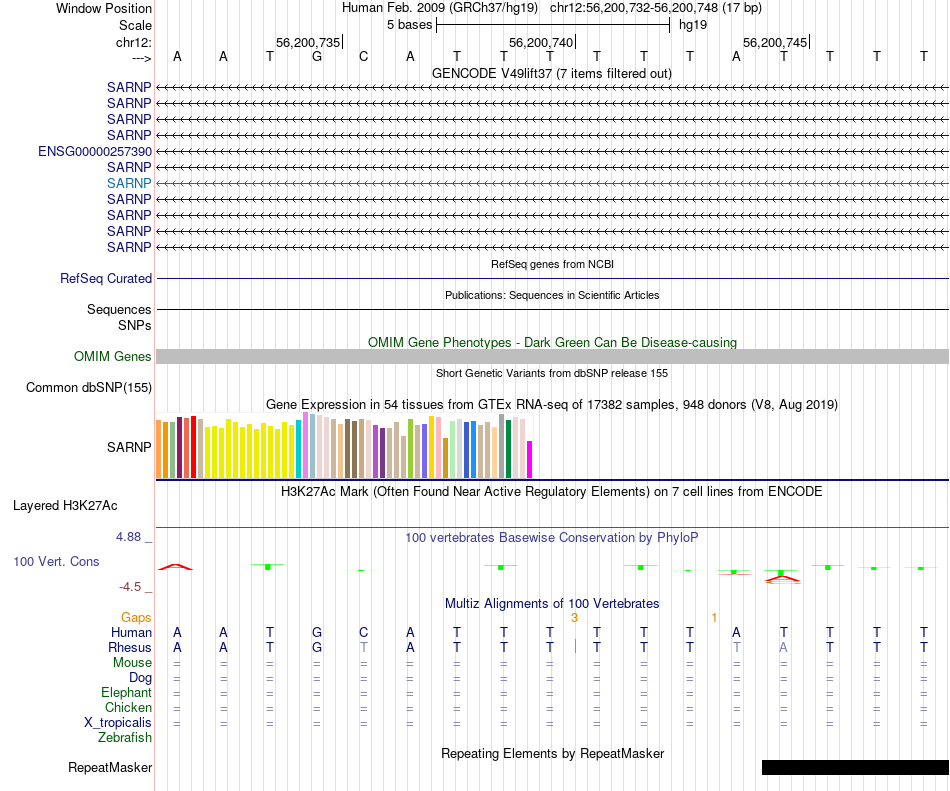Open the Layered H3K27Ac track label

65,506
